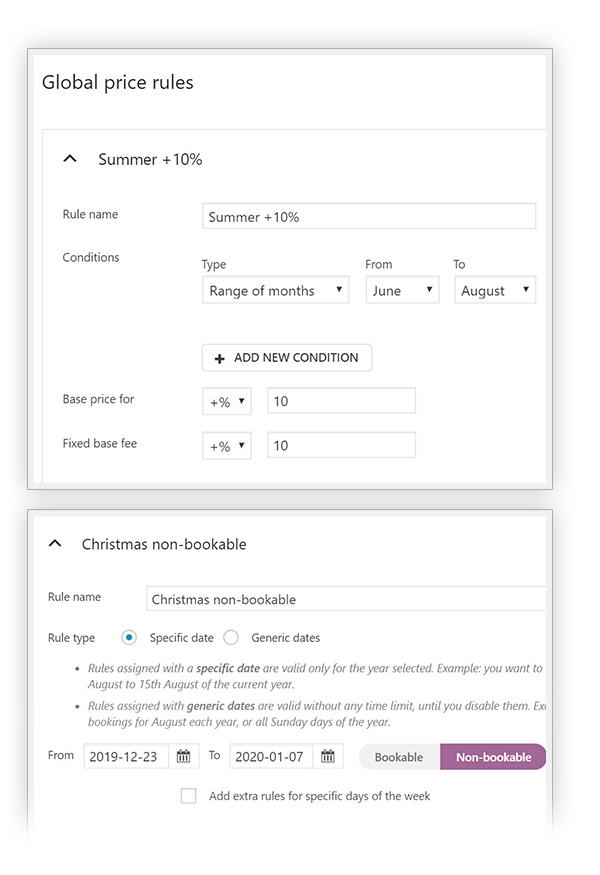
Task: Edit the To date field 2020-01-07
Action: [x=271, y=757]
